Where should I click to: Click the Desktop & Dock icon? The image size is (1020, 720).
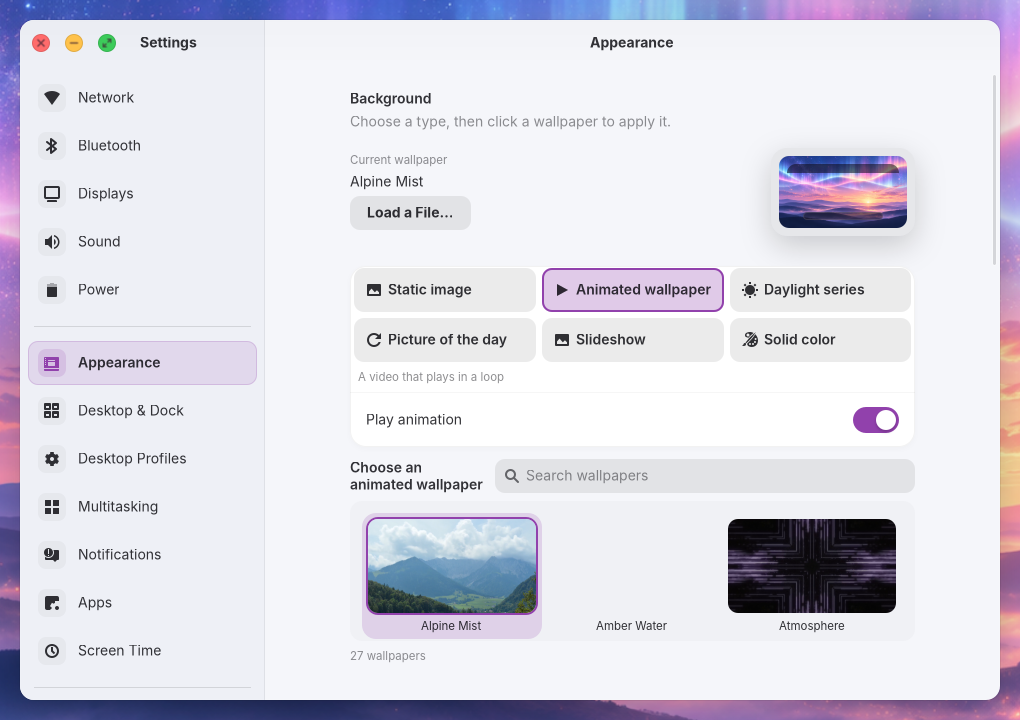click(52, 410)
